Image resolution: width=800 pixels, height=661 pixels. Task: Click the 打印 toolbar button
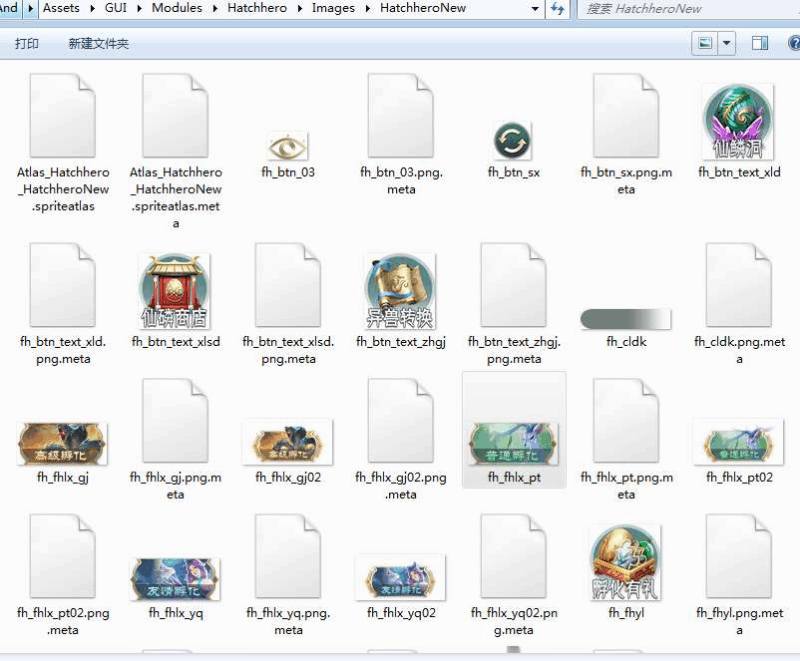point(27,44)
